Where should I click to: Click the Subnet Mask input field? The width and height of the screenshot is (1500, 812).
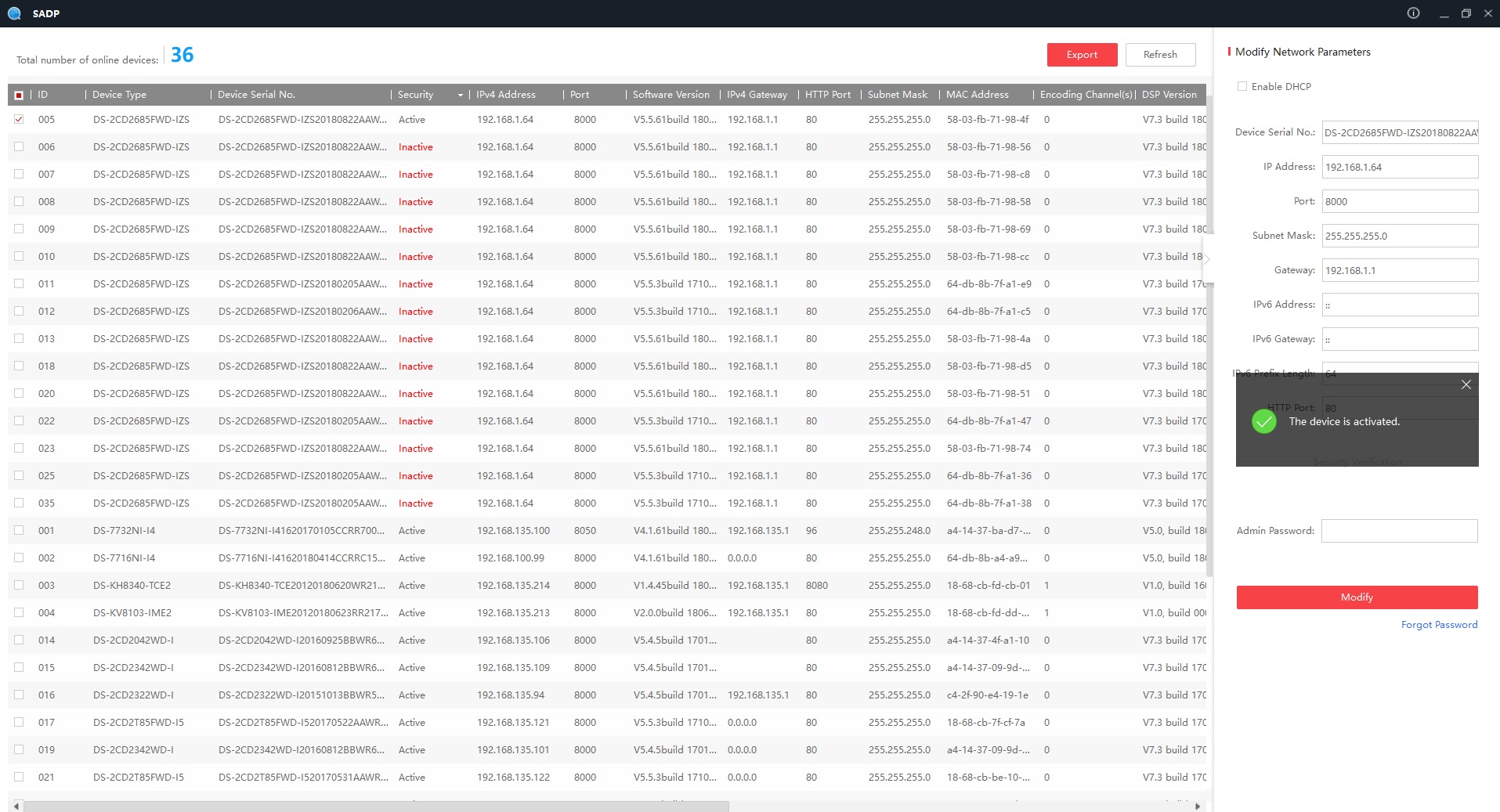[x=1400, y=236]
